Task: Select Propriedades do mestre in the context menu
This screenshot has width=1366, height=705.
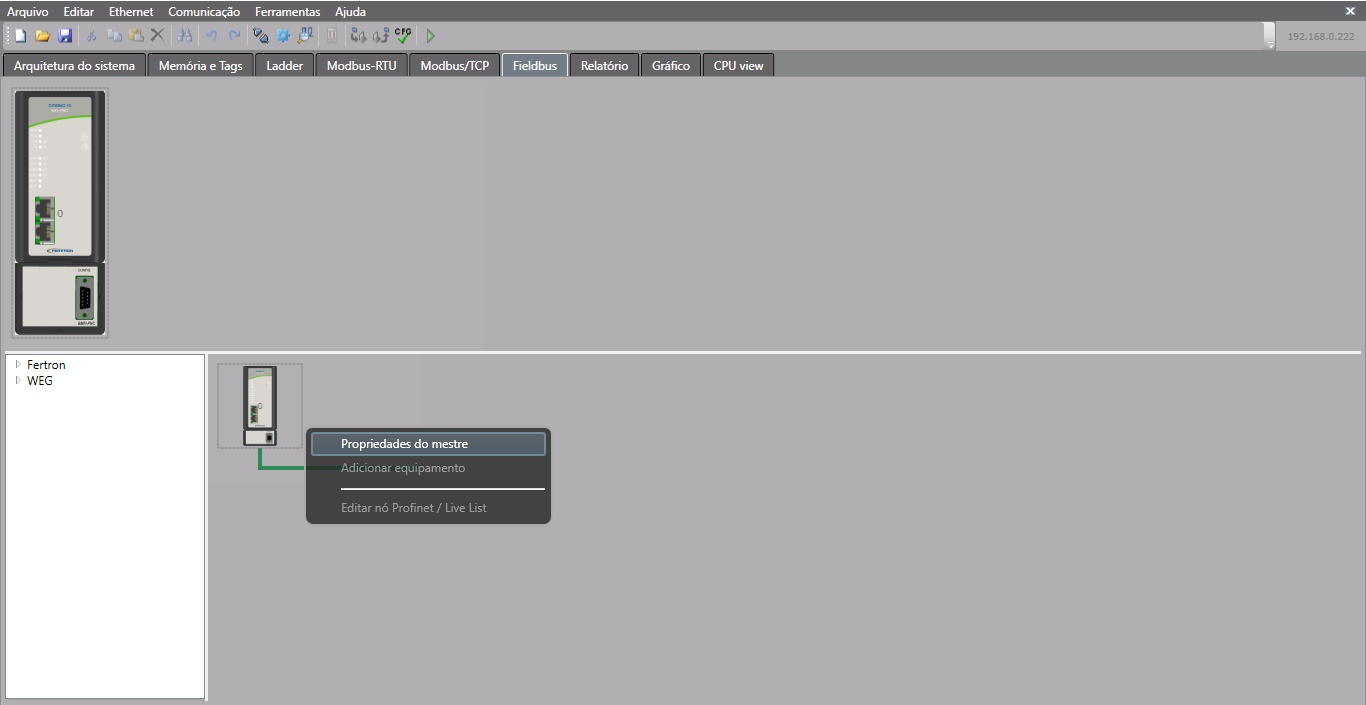Action: click(428, 444)
